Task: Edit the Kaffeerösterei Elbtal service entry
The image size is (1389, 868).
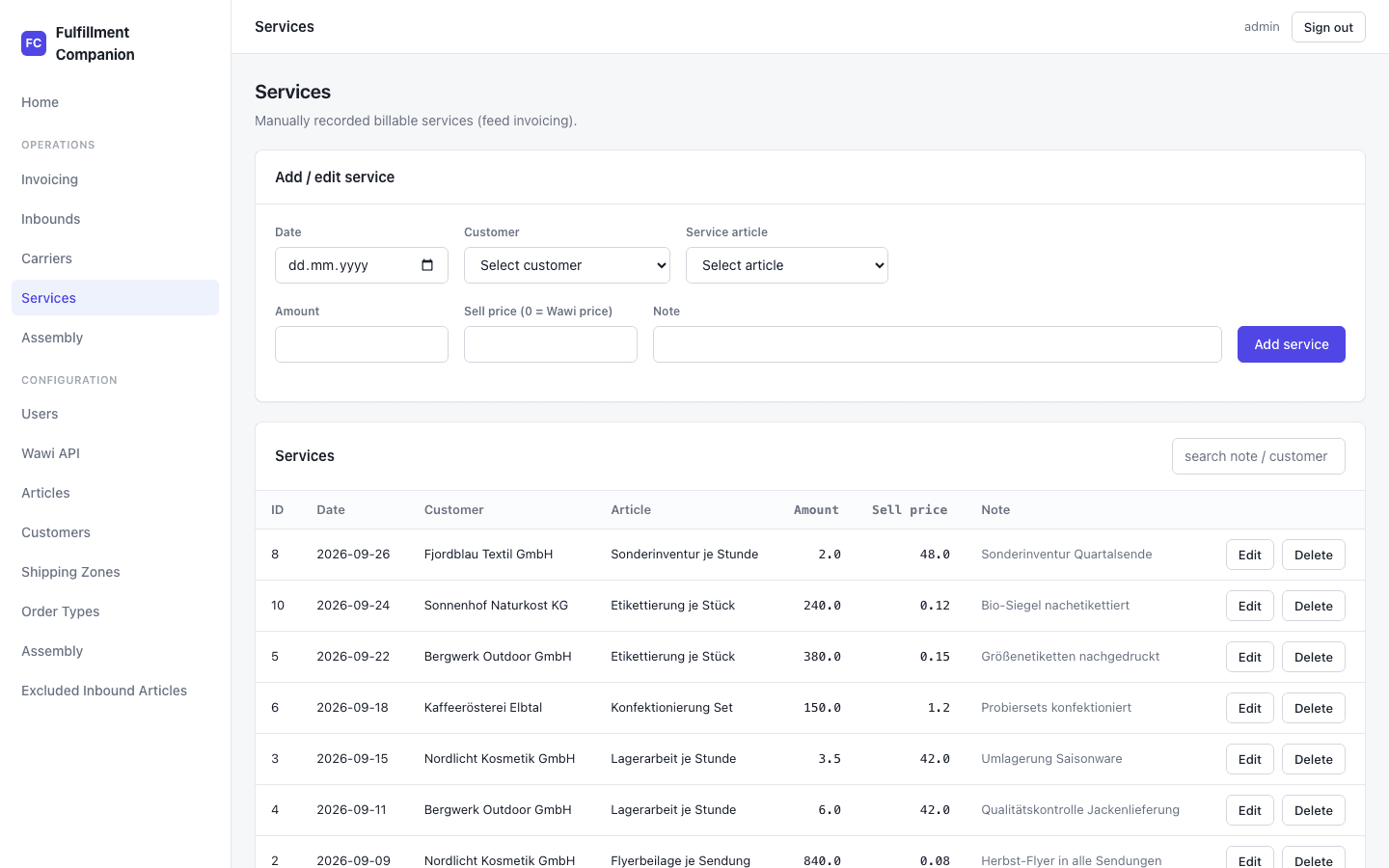Action: pyautogui.click(x=1250, y=708)
